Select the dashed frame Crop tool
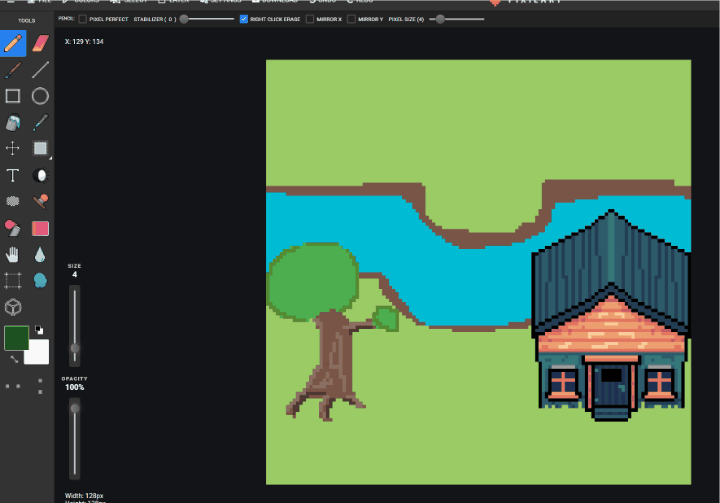Viewport: 720px width, 503px height. click(13, 281)
